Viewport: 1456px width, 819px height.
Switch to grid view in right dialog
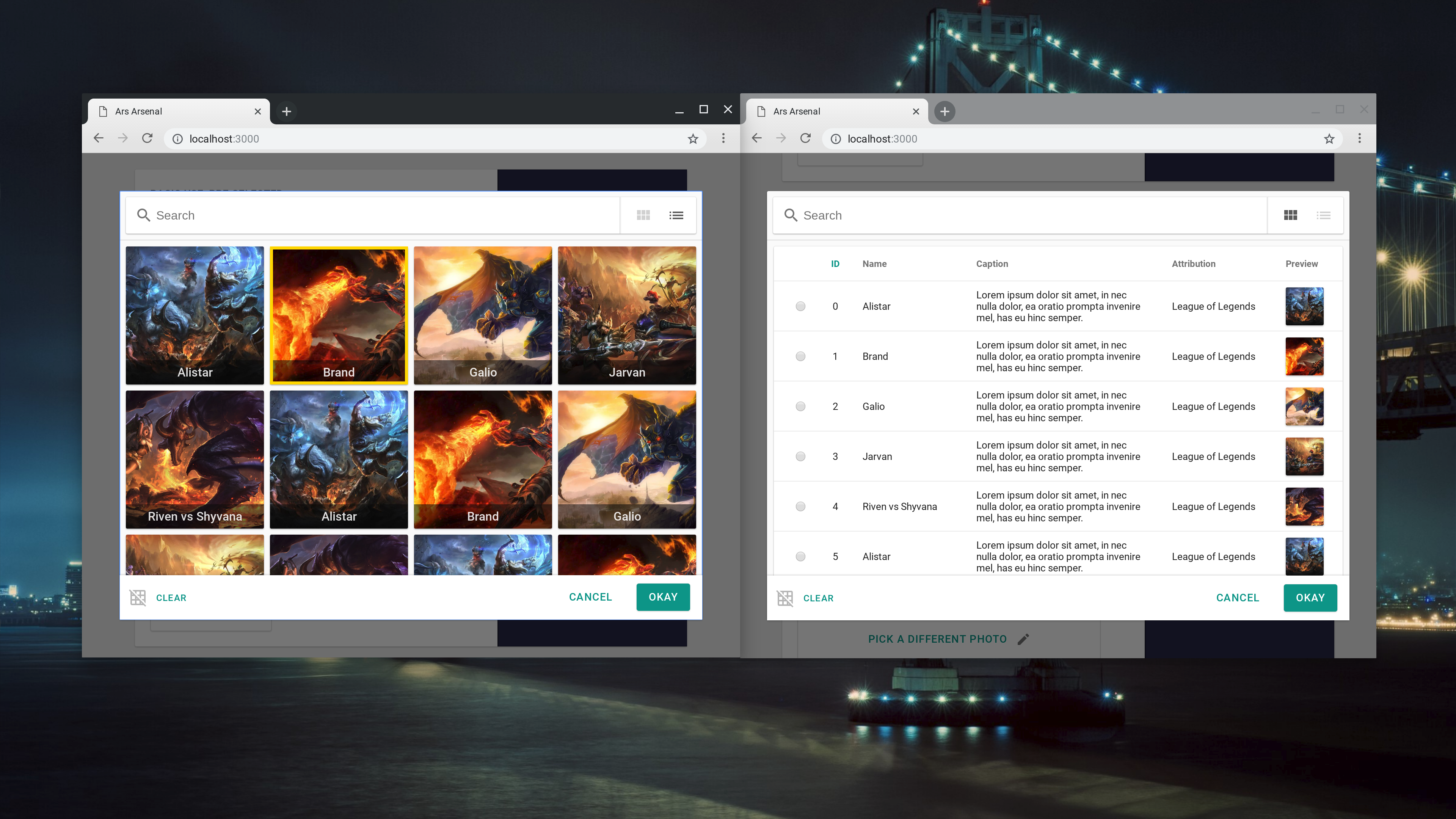[1290, 215]
